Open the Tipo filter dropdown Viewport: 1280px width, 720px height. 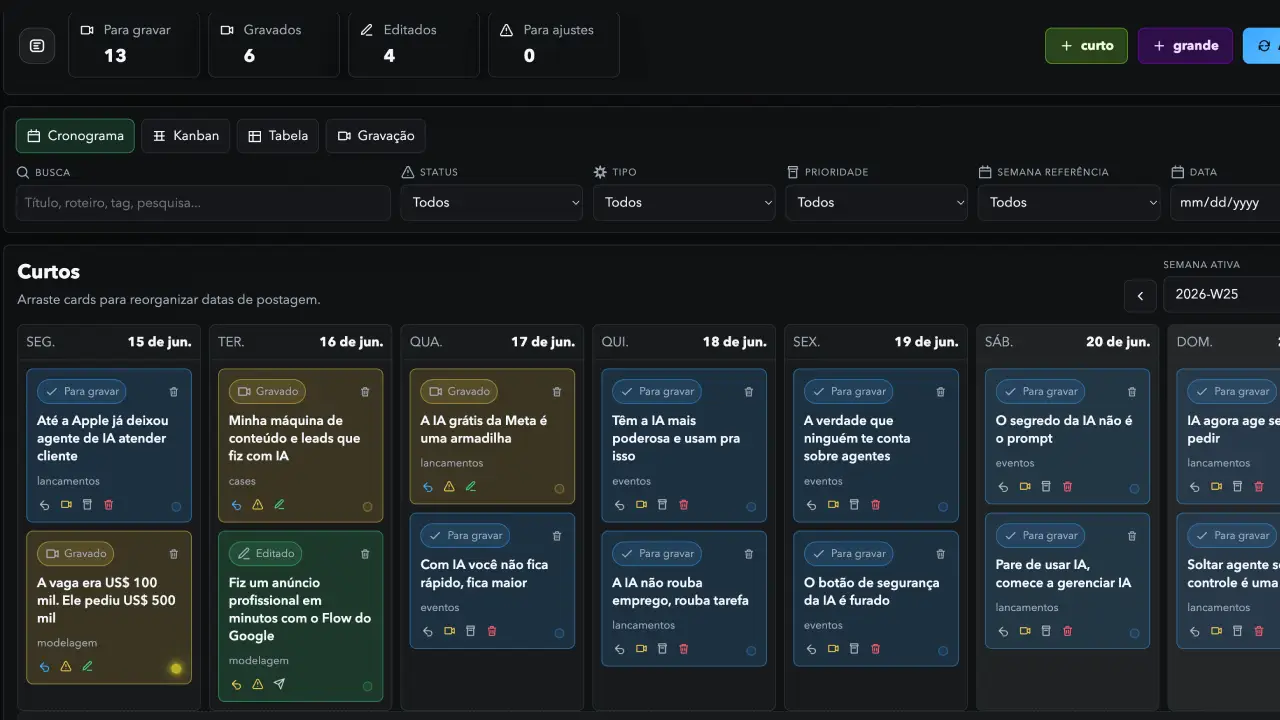[684, 203]
